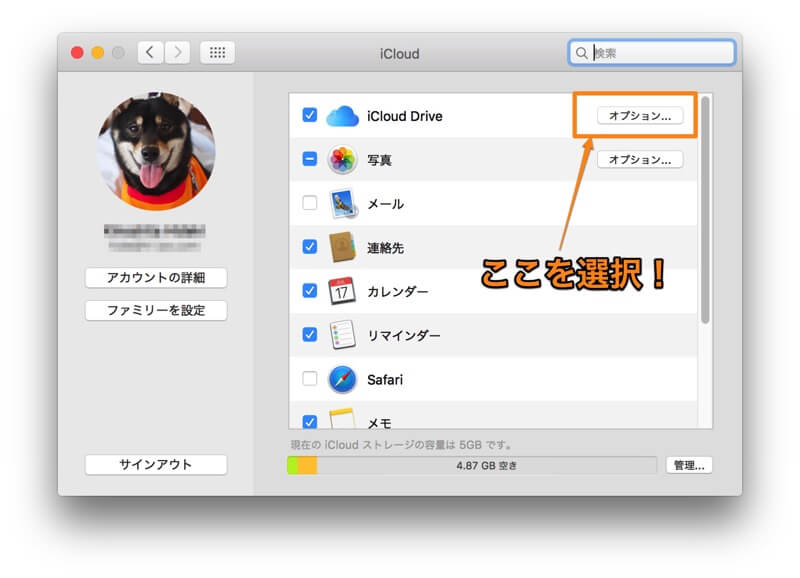Uncheck the 連絡先 checkbox

pos(309,246)
